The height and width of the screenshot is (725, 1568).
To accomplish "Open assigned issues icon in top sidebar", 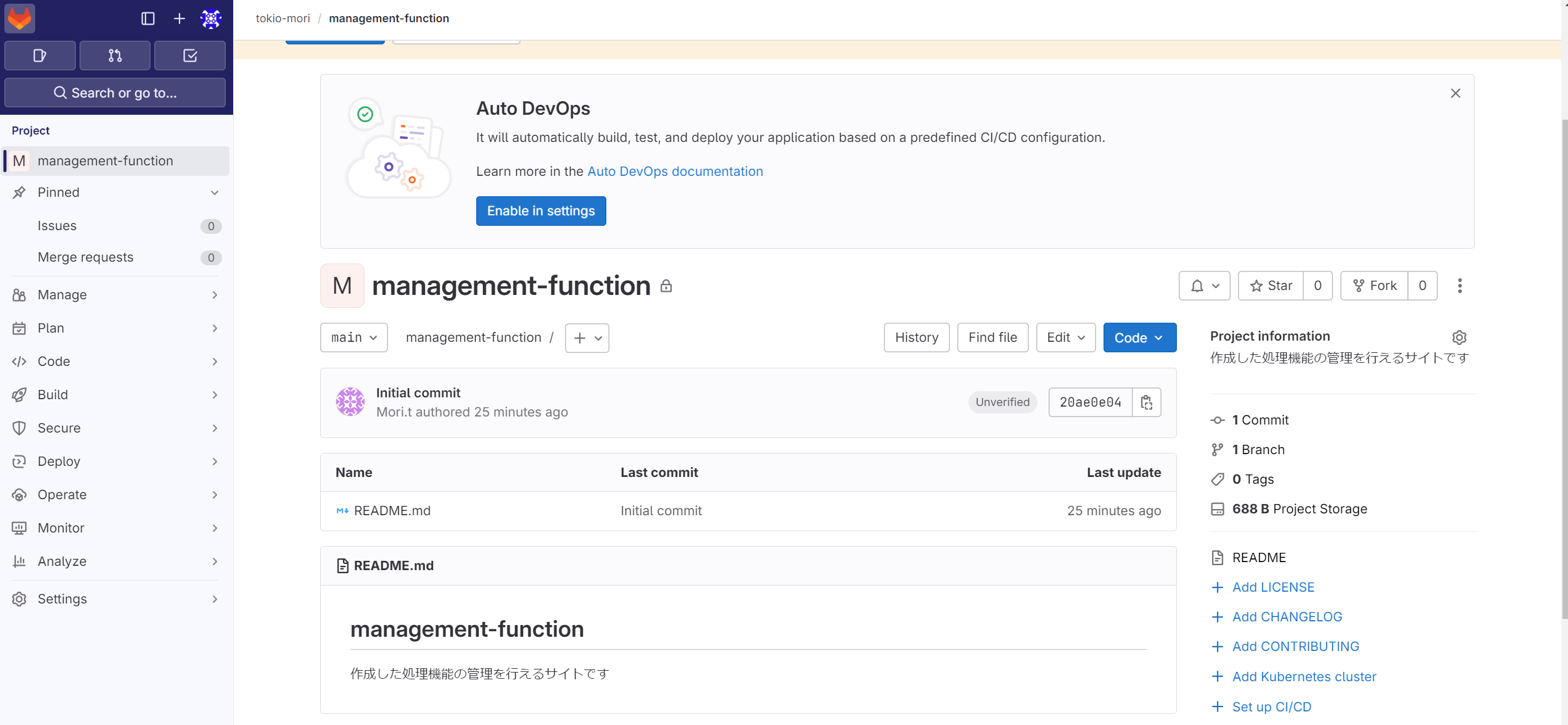I will [39, 55].
